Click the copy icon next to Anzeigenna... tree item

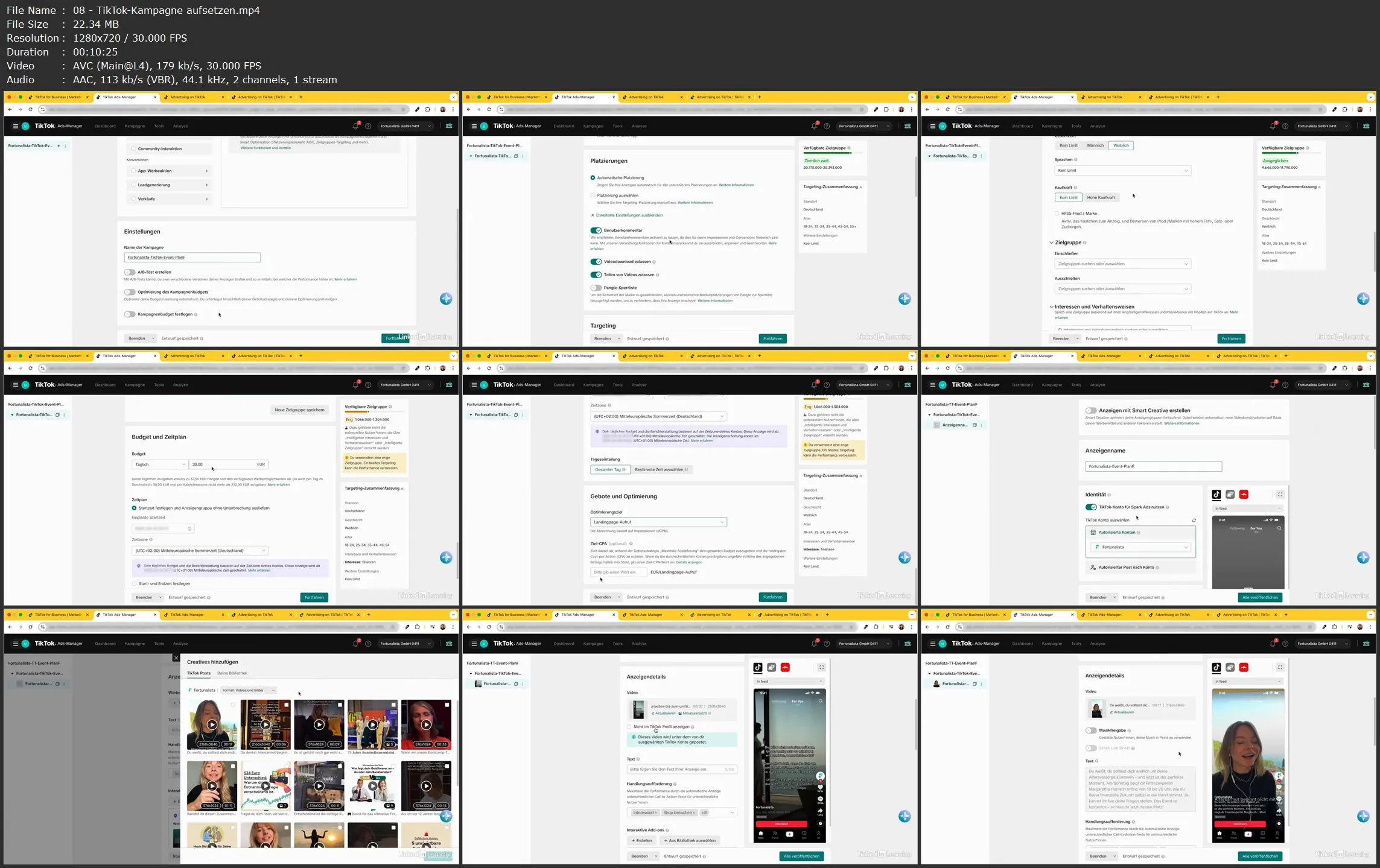tap(975, 425)
